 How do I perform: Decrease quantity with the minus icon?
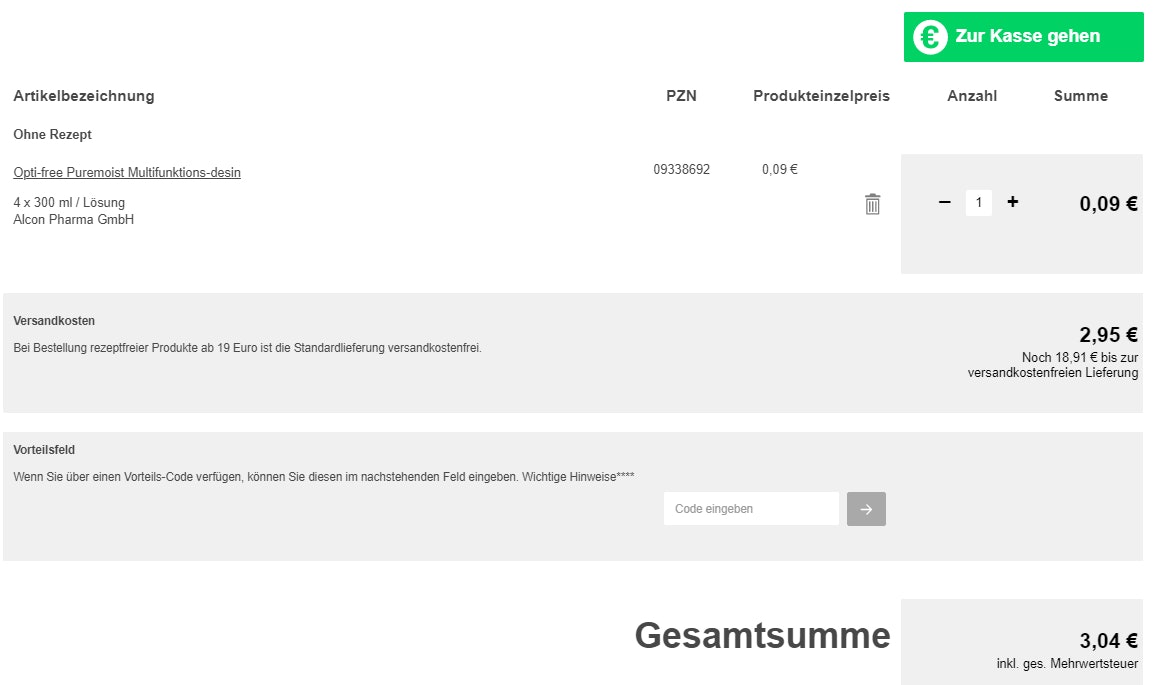coord(944,203)
